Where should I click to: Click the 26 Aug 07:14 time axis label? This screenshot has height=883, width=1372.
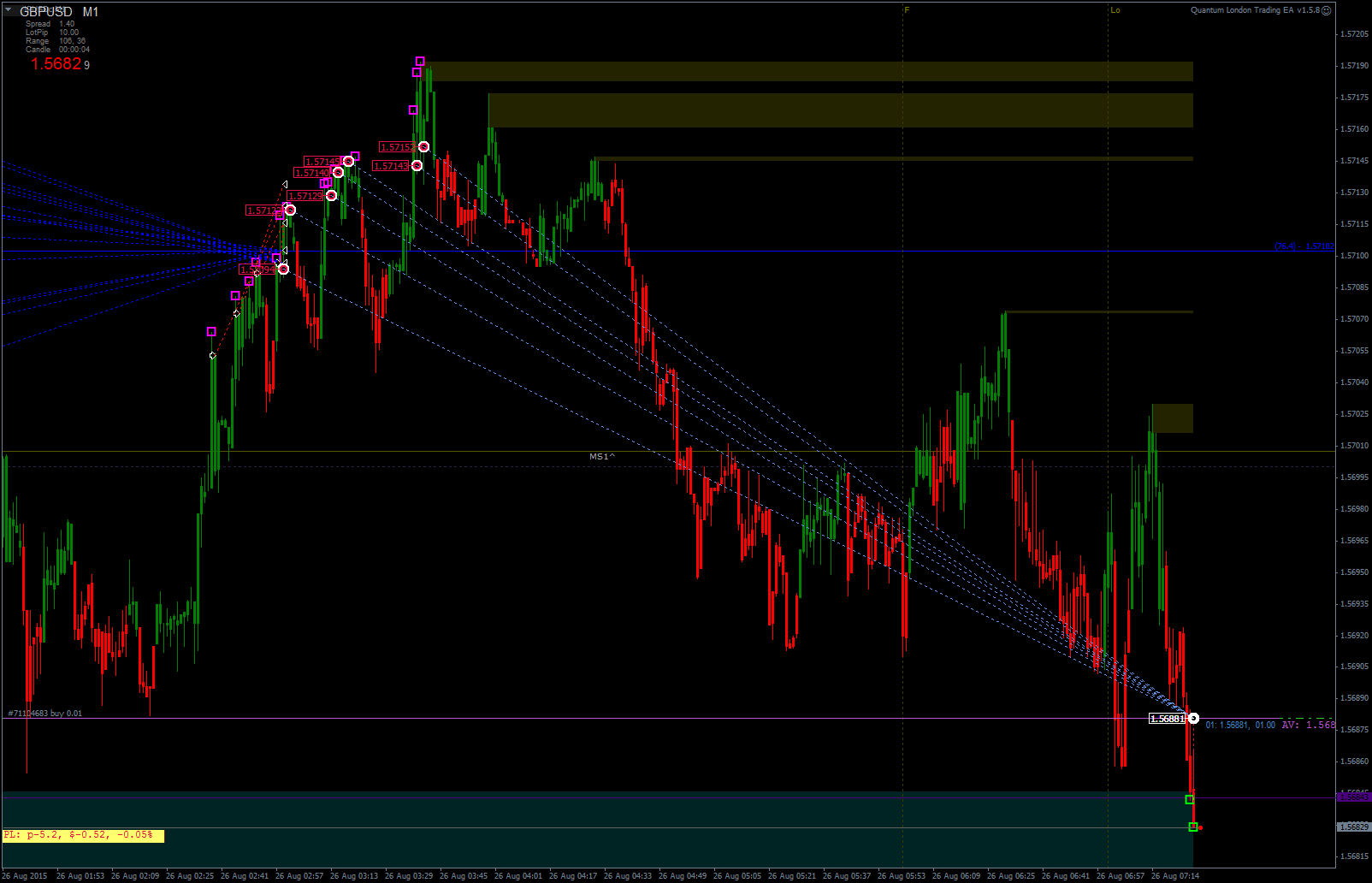[x=1175, y=876]
